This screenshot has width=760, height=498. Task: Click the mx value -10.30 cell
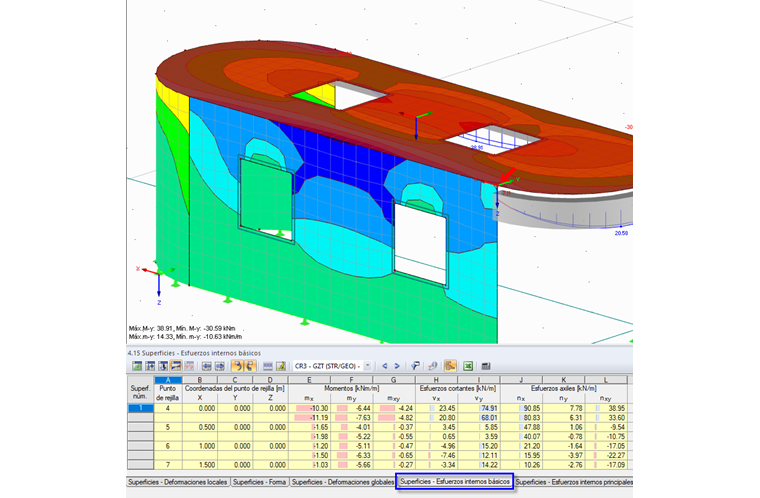(309, 408)
